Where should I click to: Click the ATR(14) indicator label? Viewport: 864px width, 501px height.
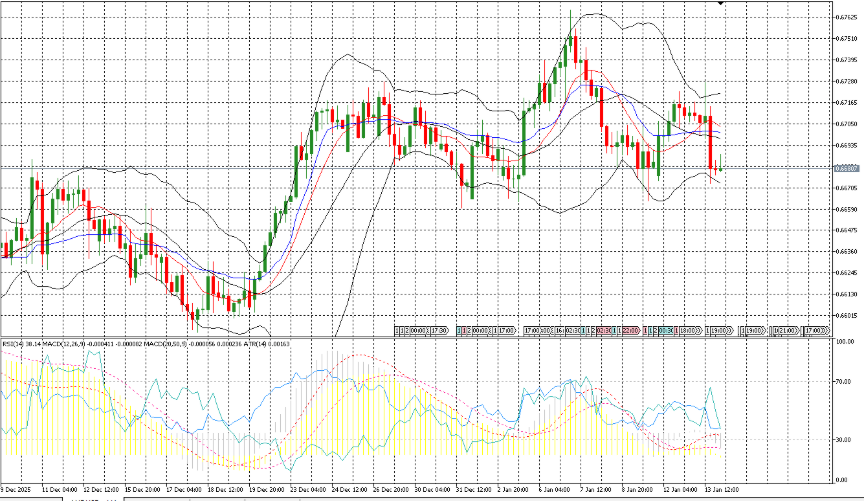(263, 343)
